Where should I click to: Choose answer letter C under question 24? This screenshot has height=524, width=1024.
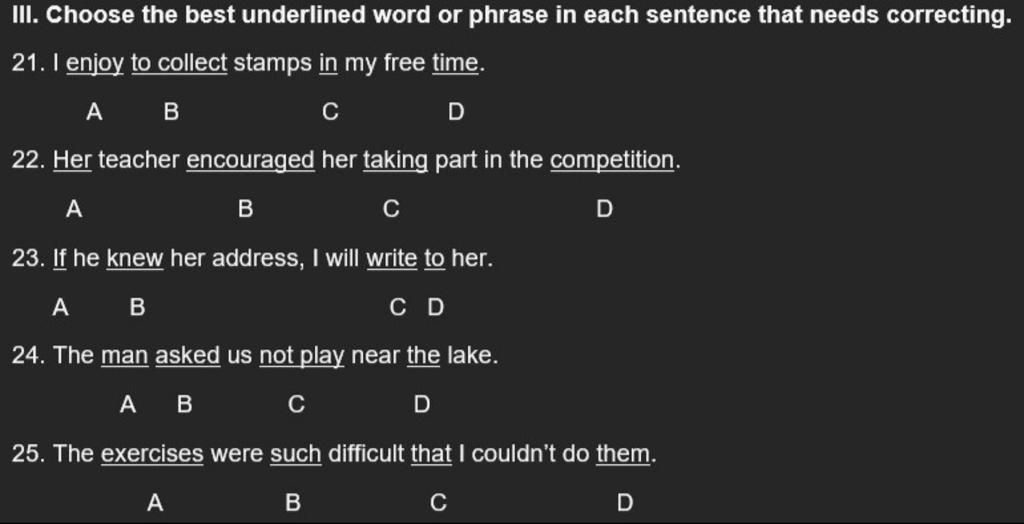[296, 405]
